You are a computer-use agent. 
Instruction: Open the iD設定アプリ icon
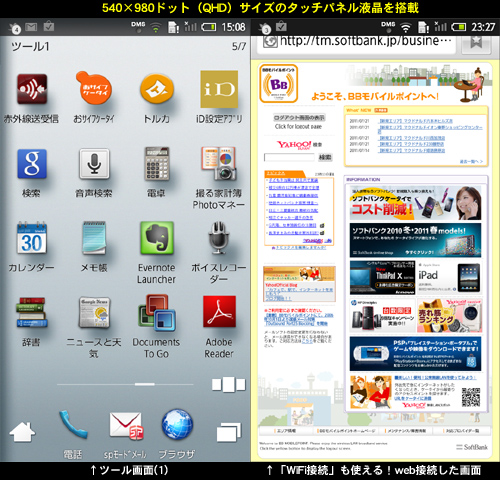pos(219,89)
